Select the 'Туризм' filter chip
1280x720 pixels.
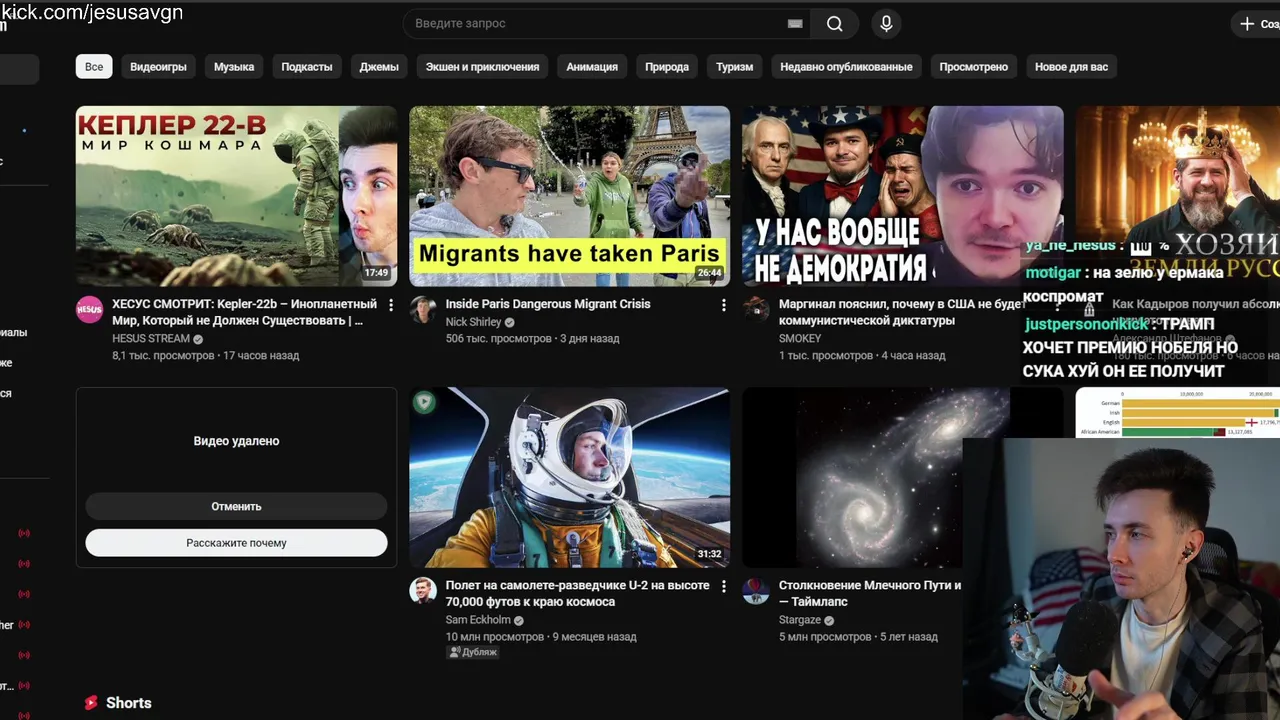[x=734, y=67]
